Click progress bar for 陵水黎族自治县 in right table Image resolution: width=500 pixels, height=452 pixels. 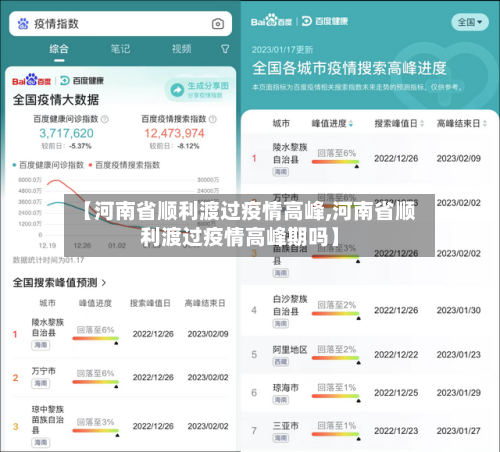(x=335, y=162)
